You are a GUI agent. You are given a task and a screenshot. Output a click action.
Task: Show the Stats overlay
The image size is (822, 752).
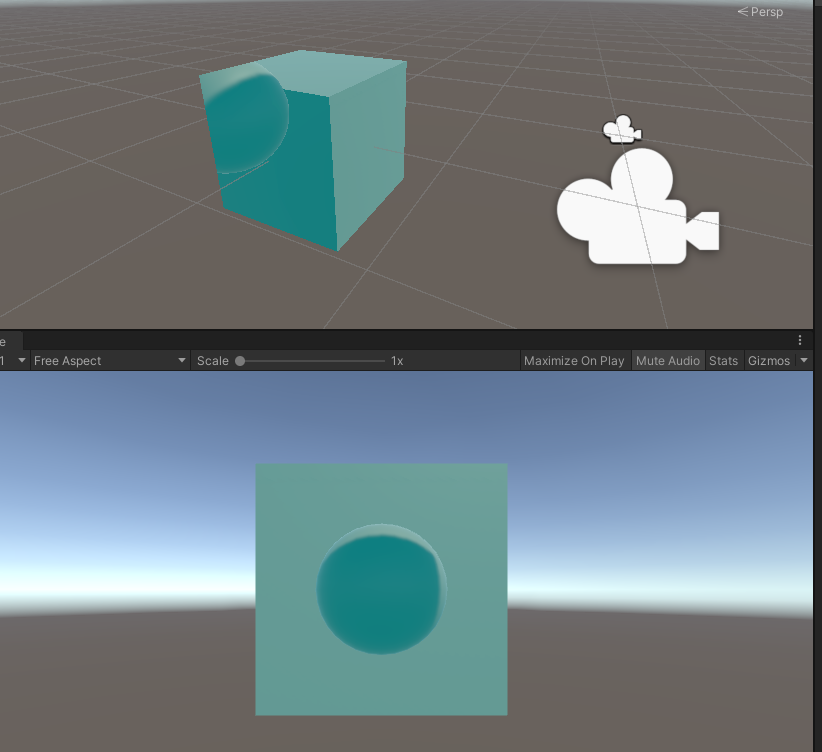pos(723,361)
